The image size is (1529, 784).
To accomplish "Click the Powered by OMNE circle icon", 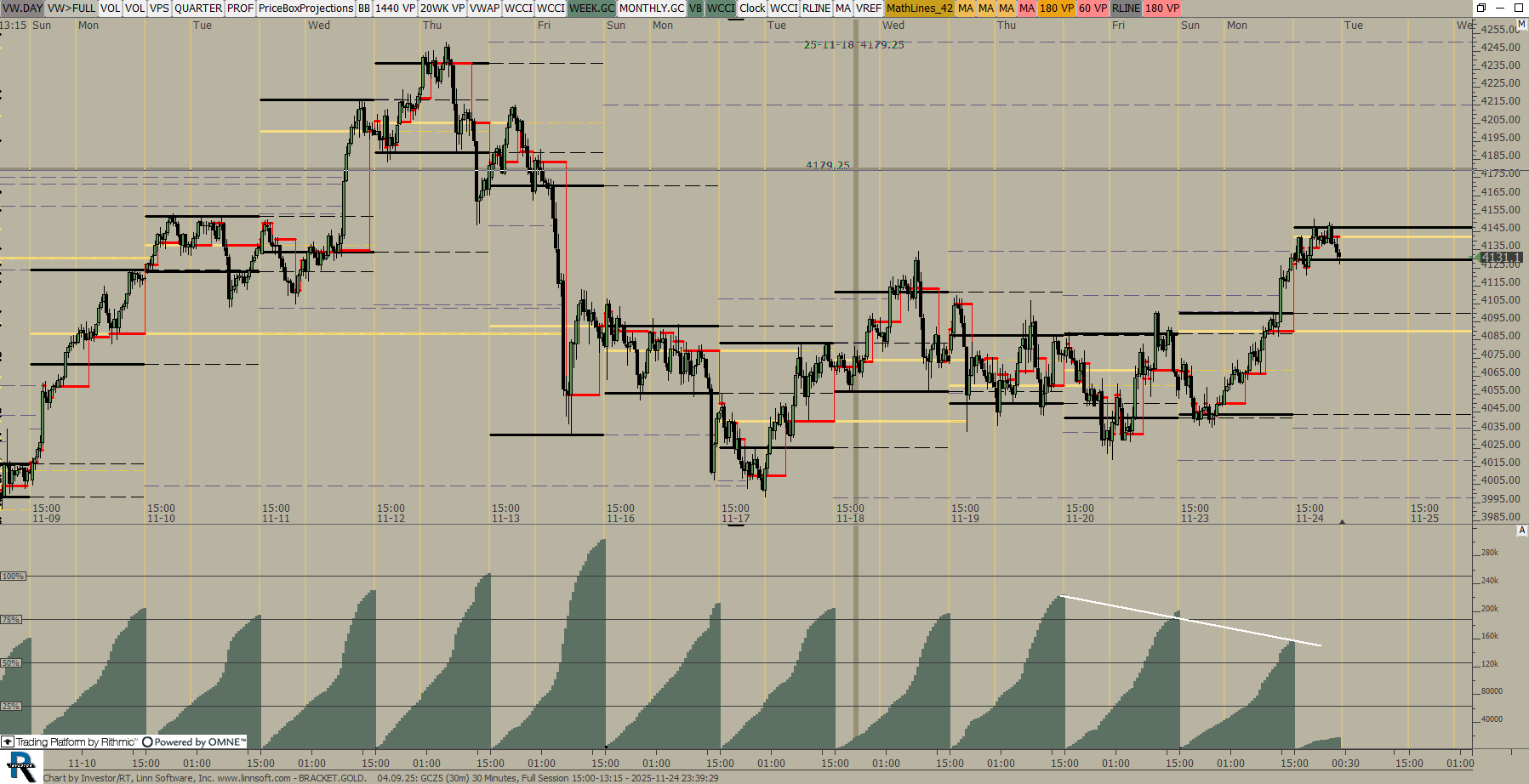I will click(147, 742).
